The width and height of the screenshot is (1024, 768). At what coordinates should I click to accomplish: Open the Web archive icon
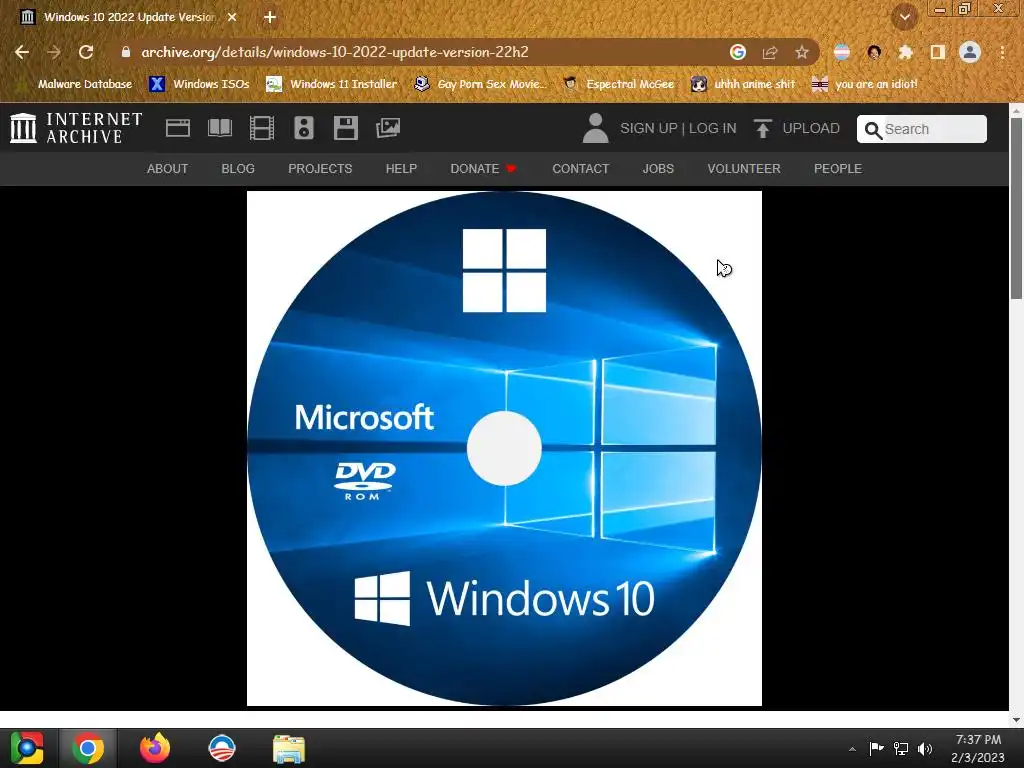point(178,128)
